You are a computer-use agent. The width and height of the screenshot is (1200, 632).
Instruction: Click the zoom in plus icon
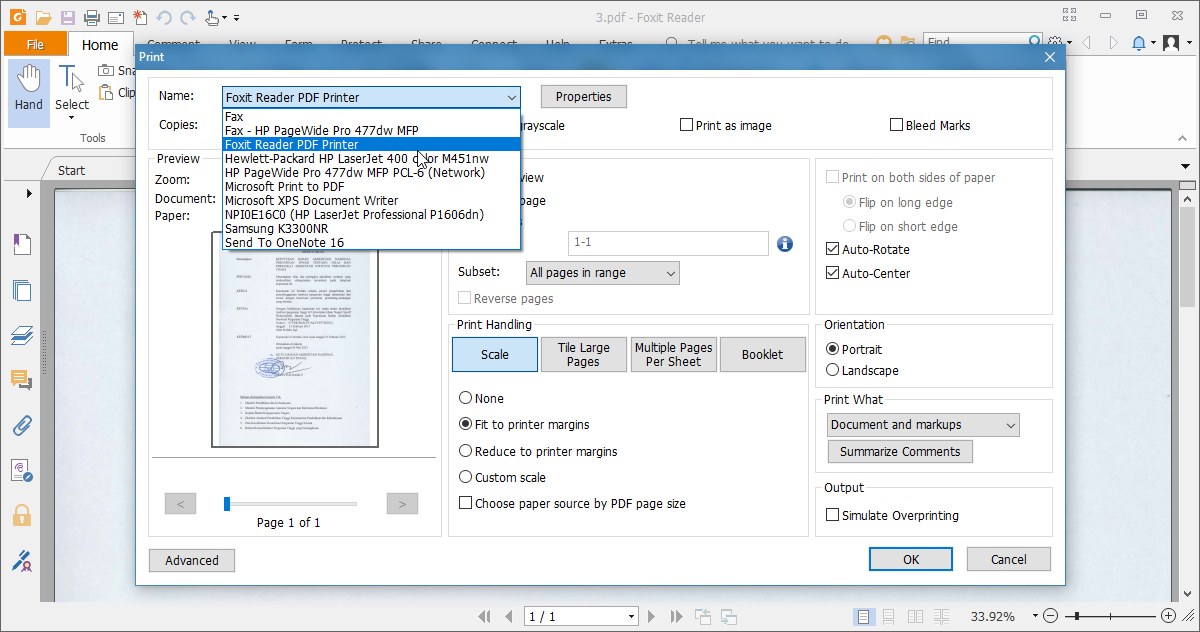pos(1168,616)
